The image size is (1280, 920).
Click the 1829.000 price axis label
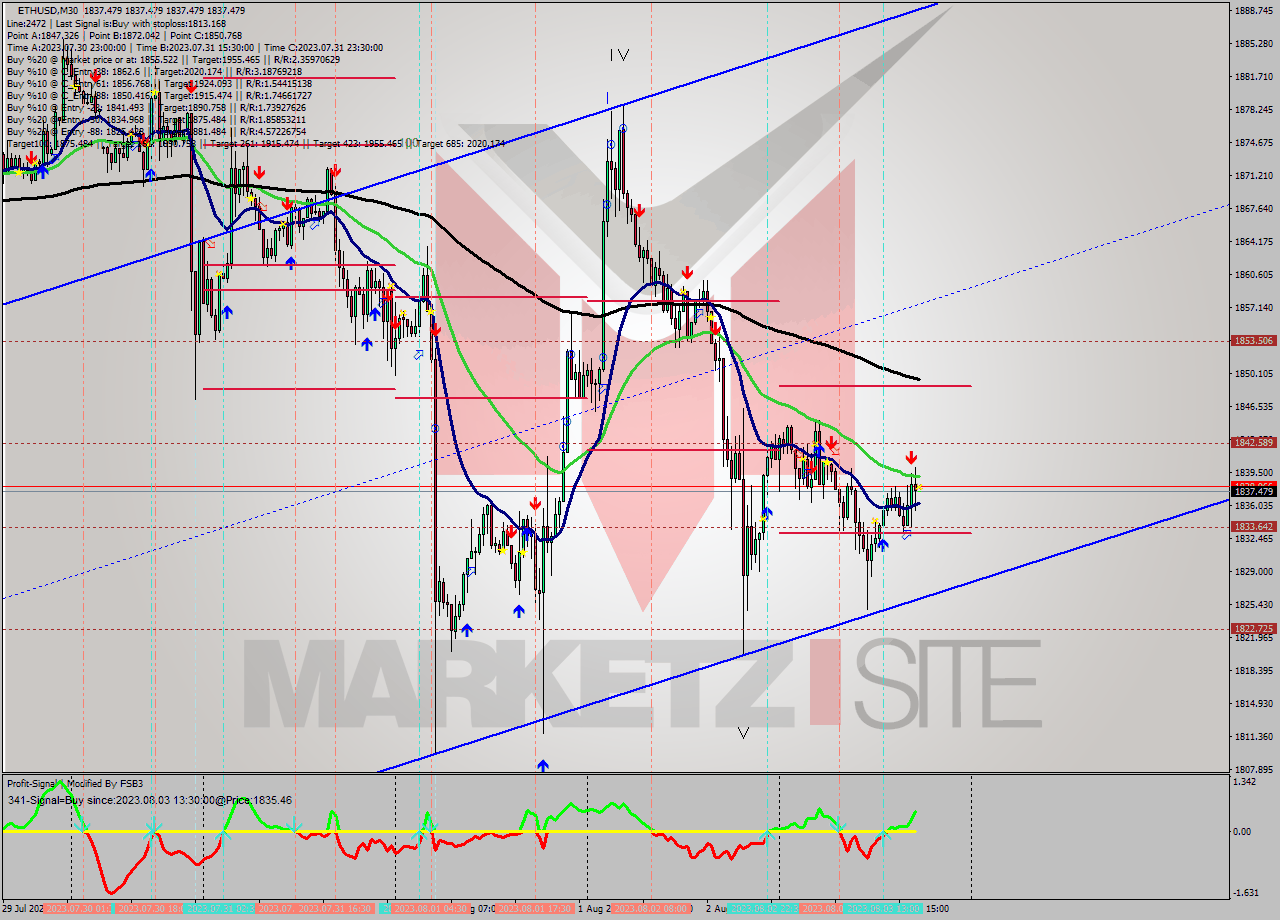[x=1253, y=572]
